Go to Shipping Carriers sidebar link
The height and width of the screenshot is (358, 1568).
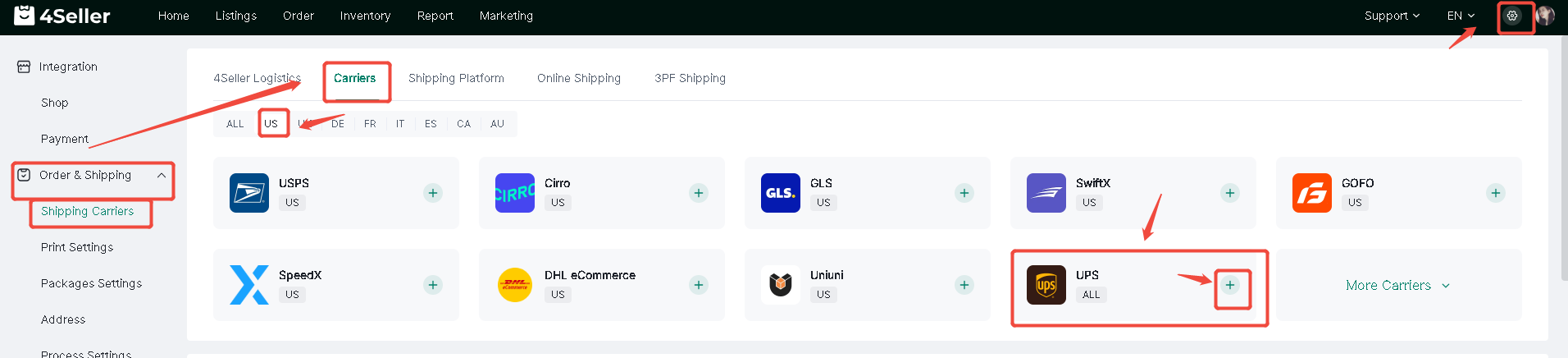point(87,211)
